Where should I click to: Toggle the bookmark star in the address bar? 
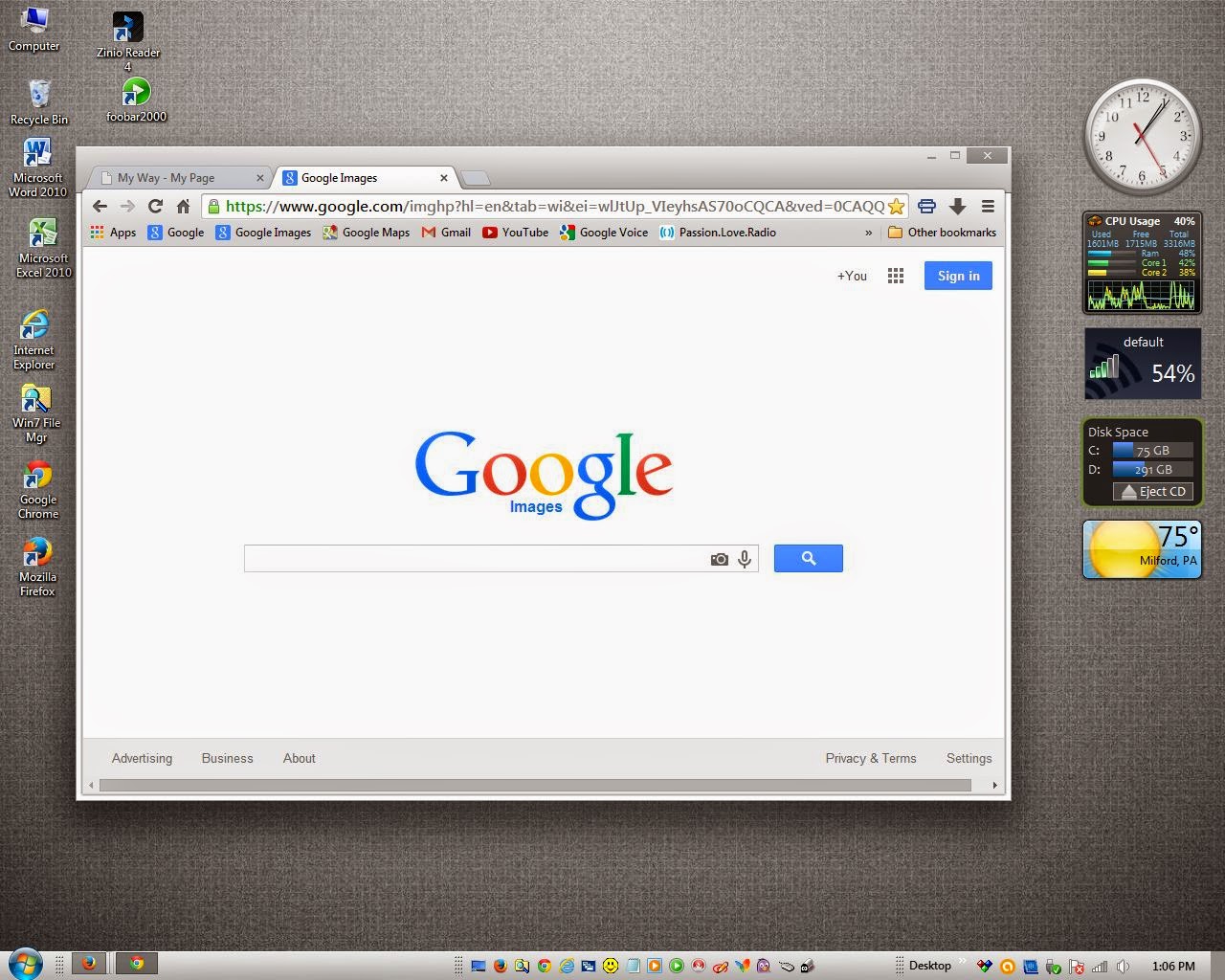[898, 206]
